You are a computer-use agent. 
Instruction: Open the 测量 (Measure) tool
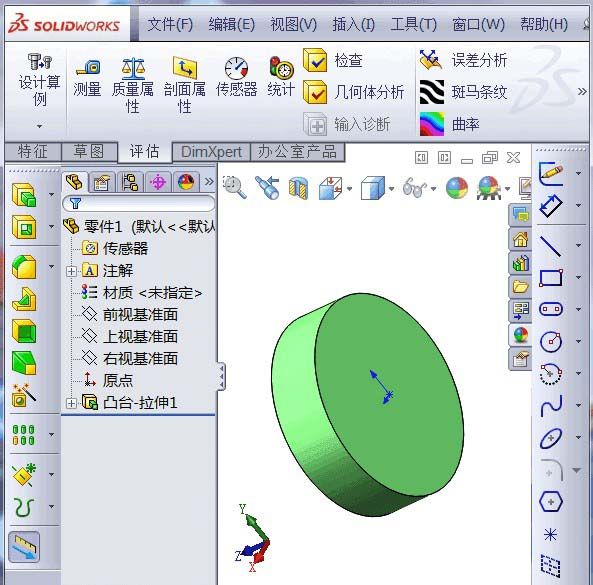tap(87, 78)
